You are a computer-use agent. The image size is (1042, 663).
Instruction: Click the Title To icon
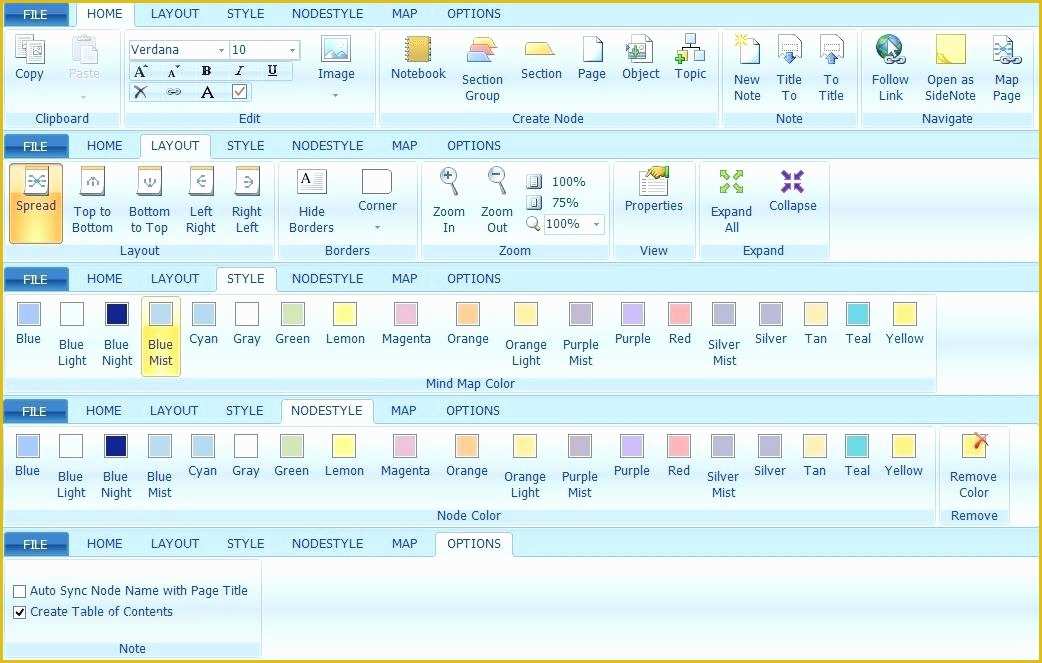pyautogui.click(x=789, y=50)
